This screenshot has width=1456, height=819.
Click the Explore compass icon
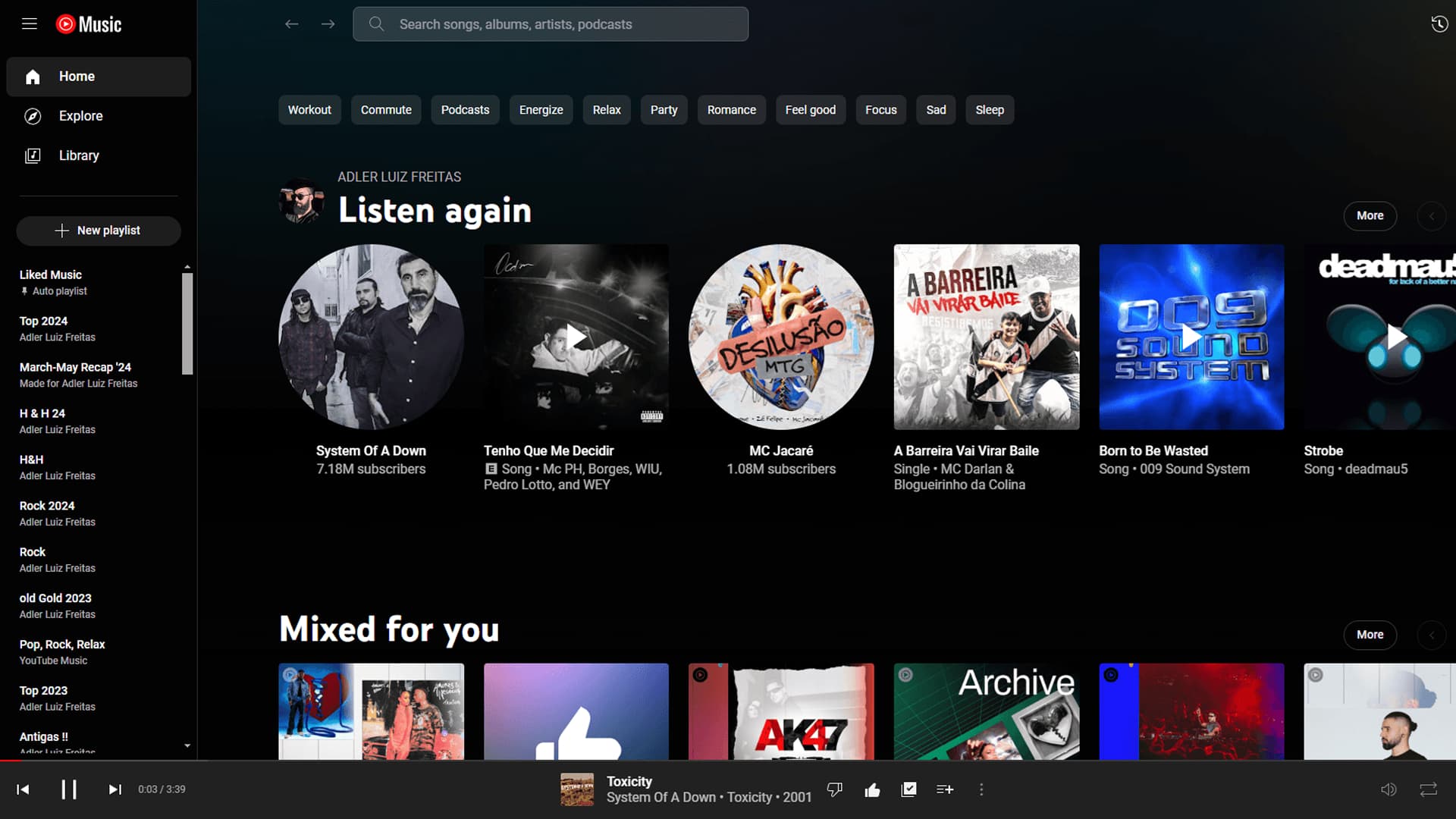pyautogui.click(x=33, y=116)
